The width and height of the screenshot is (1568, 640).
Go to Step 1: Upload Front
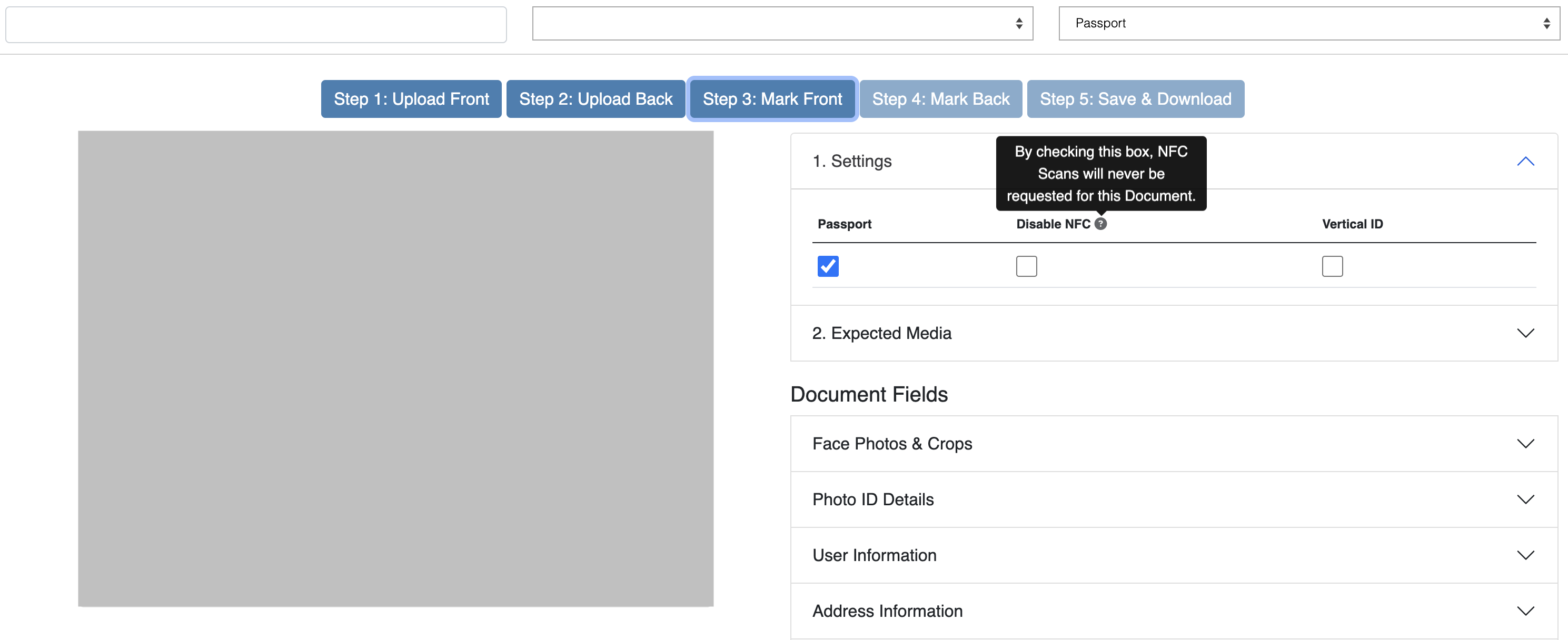pyautogui.click(x=411, y=99)
